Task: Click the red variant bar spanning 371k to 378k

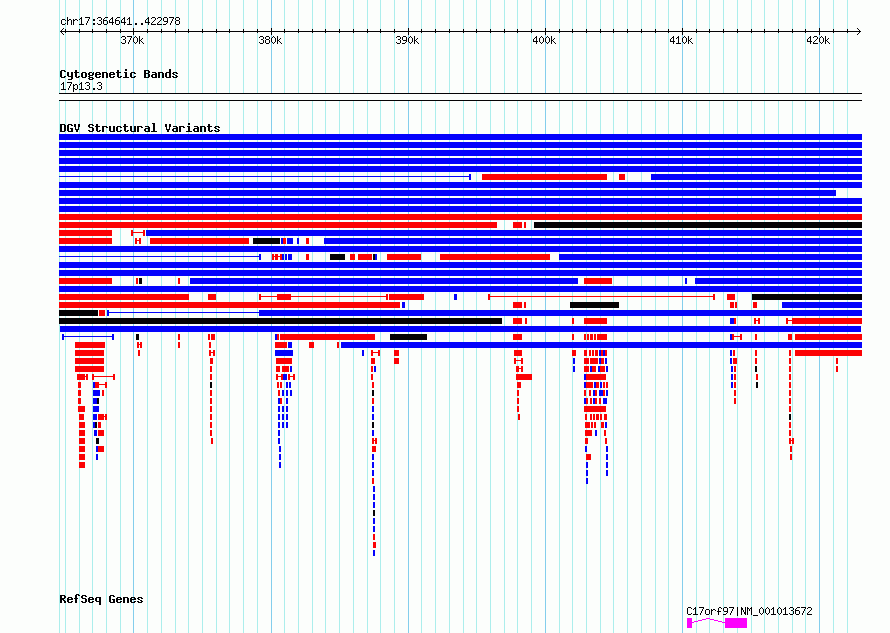Action: click(x=199, y=241)
